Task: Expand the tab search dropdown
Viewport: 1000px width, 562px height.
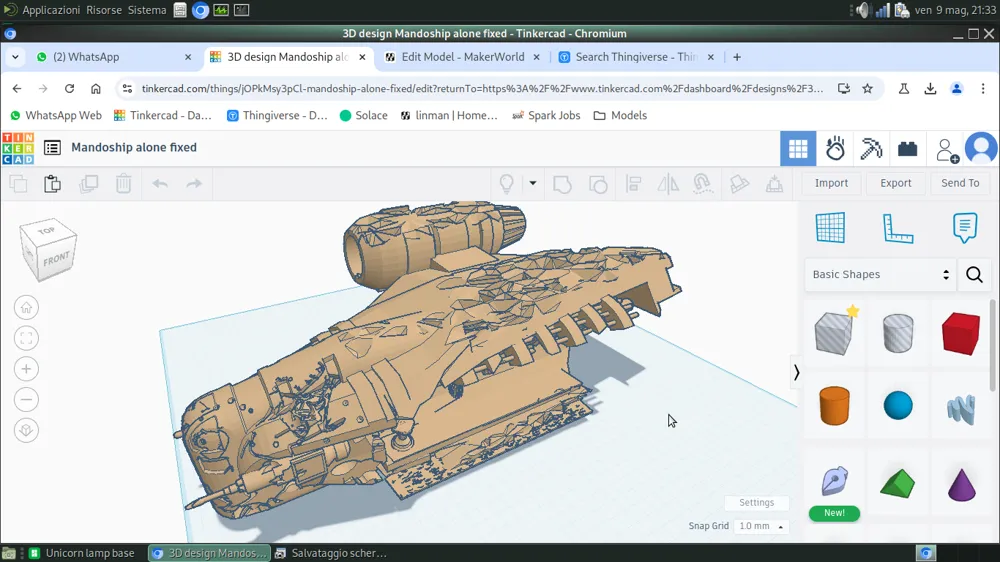Action: (x=15, y=57)
